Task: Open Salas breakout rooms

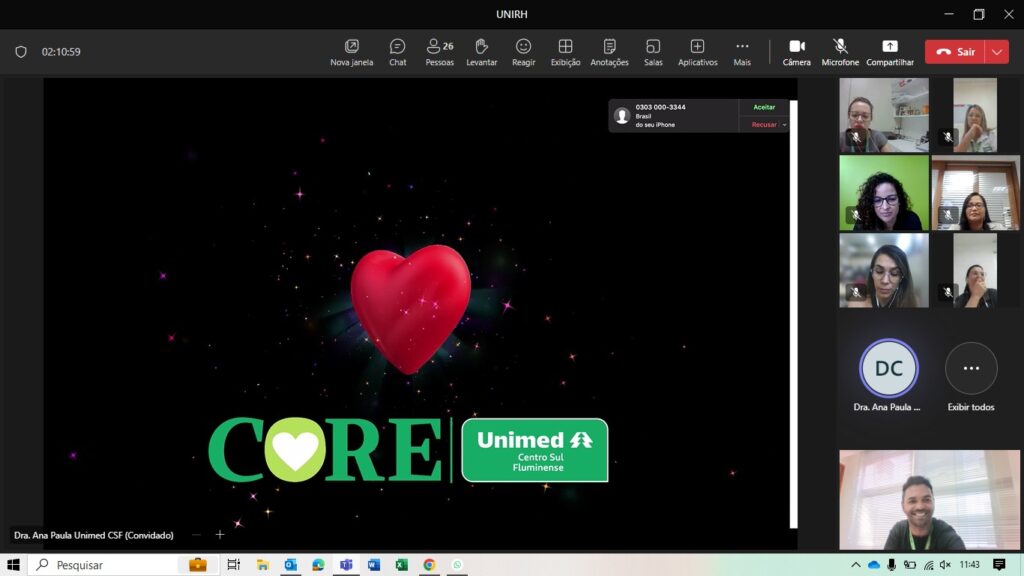Action: 653,52
